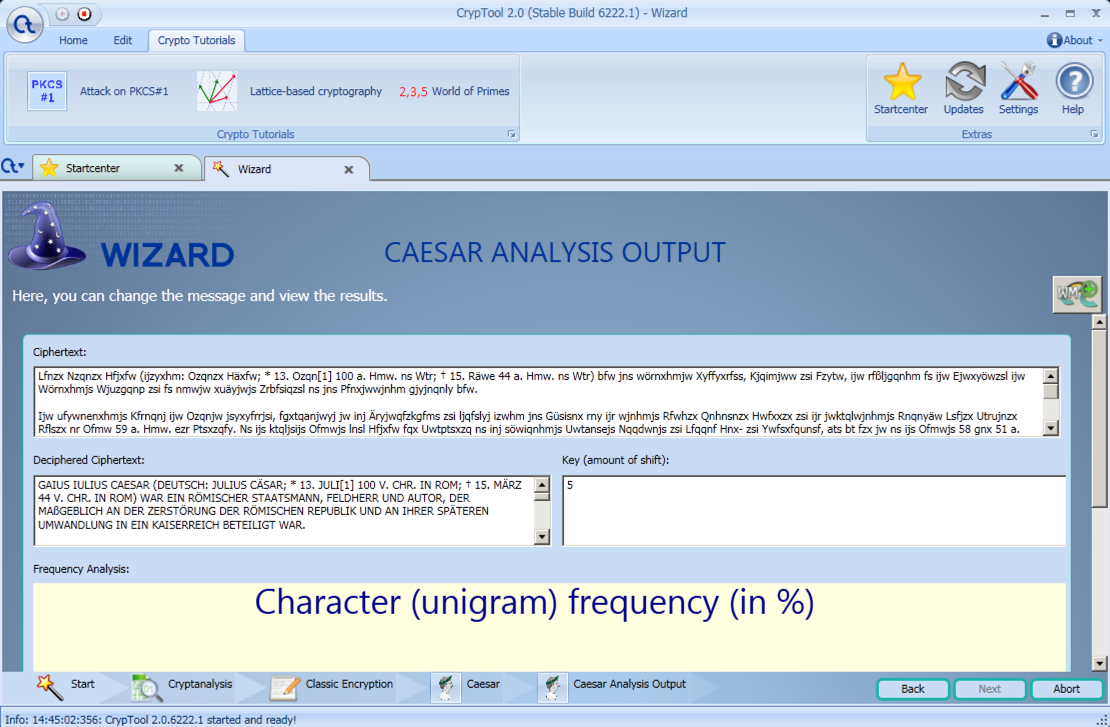Click the Ciphertext scrollbar down arrow
This screenshot has height=727, width=1110.
pyautogui.click(x=1051, y=428)
